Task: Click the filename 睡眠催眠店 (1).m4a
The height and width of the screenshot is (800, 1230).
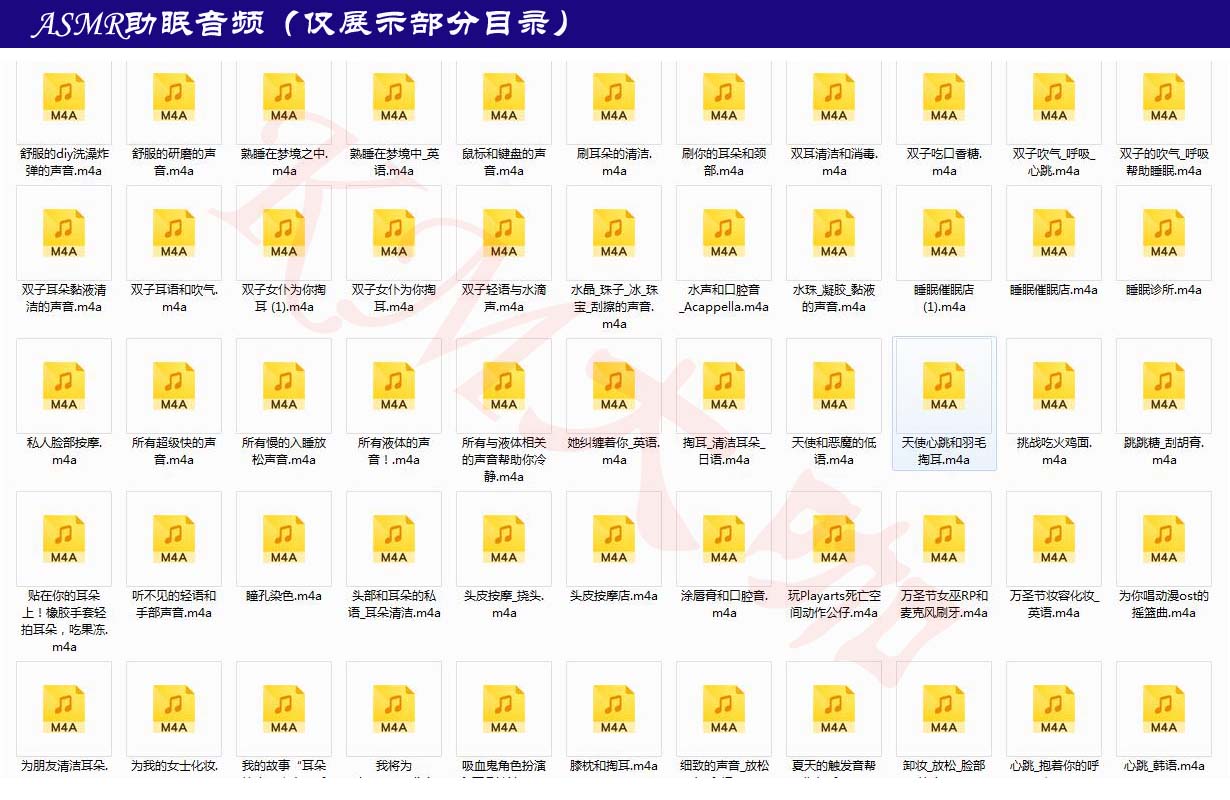Action: coord(944,298)
